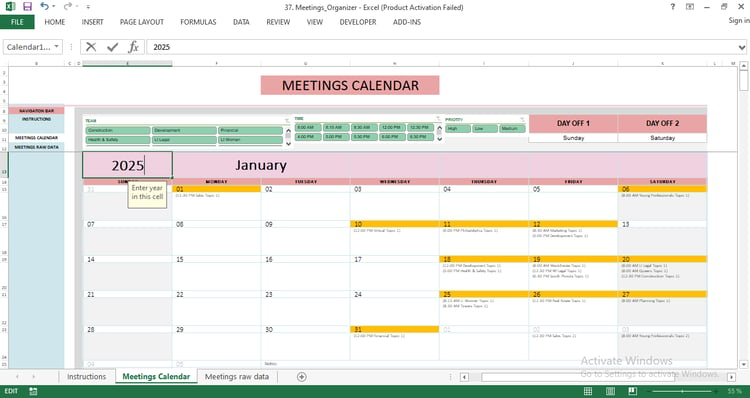This screenshot has height=398, width=750.
Task: Go to next sheet tab arrow
Action: pyautogui.click(x=33, y=377)
